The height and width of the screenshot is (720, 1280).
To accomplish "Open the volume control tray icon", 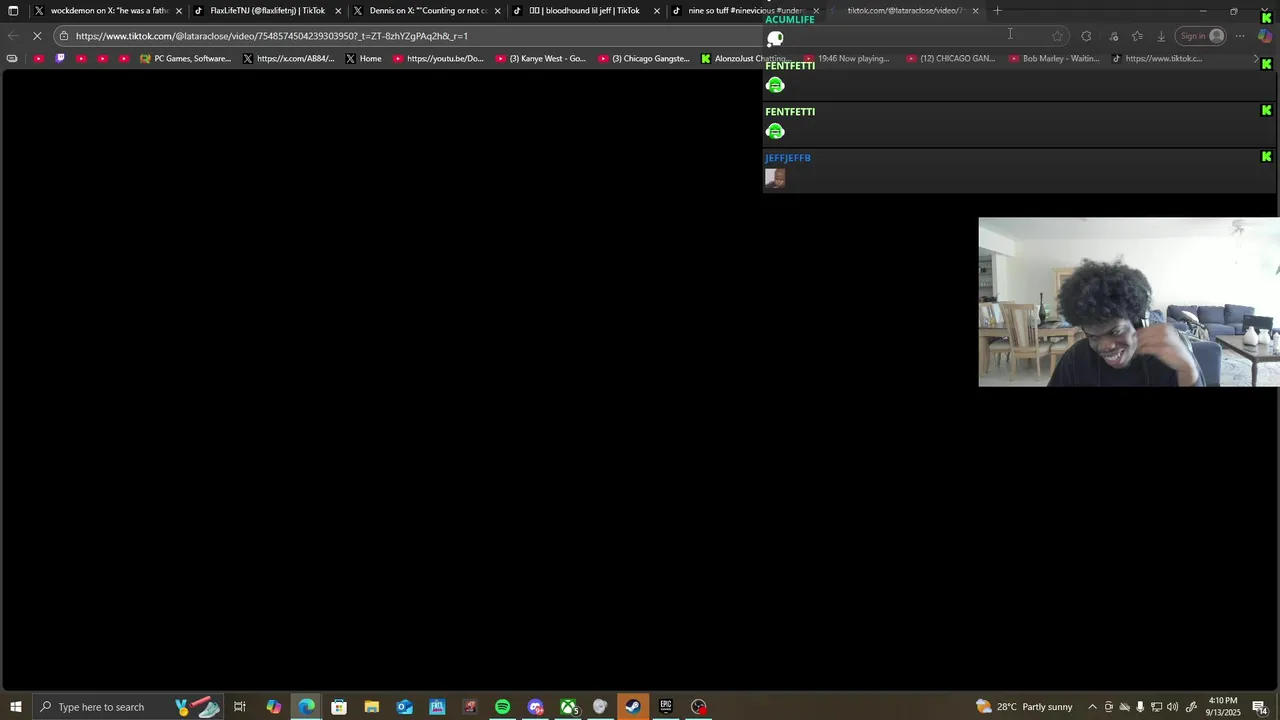I will 1172,707.
